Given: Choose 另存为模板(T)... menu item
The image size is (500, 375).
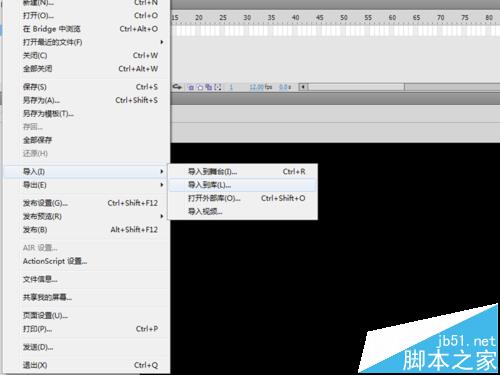Looking at the screenshot, I should (87, 114).
